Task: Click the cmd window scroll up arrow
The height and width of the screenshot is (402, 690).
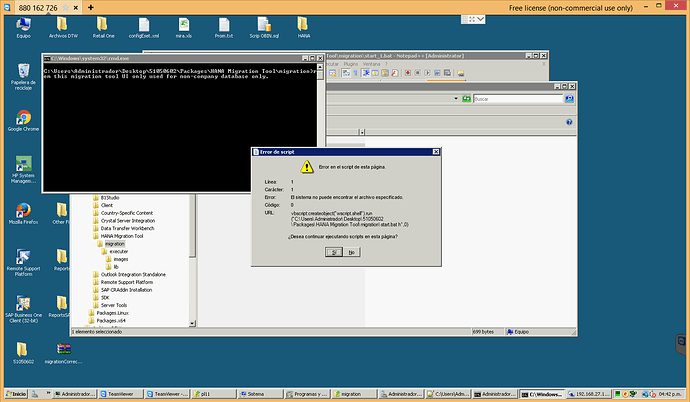Action: [320, 67]
